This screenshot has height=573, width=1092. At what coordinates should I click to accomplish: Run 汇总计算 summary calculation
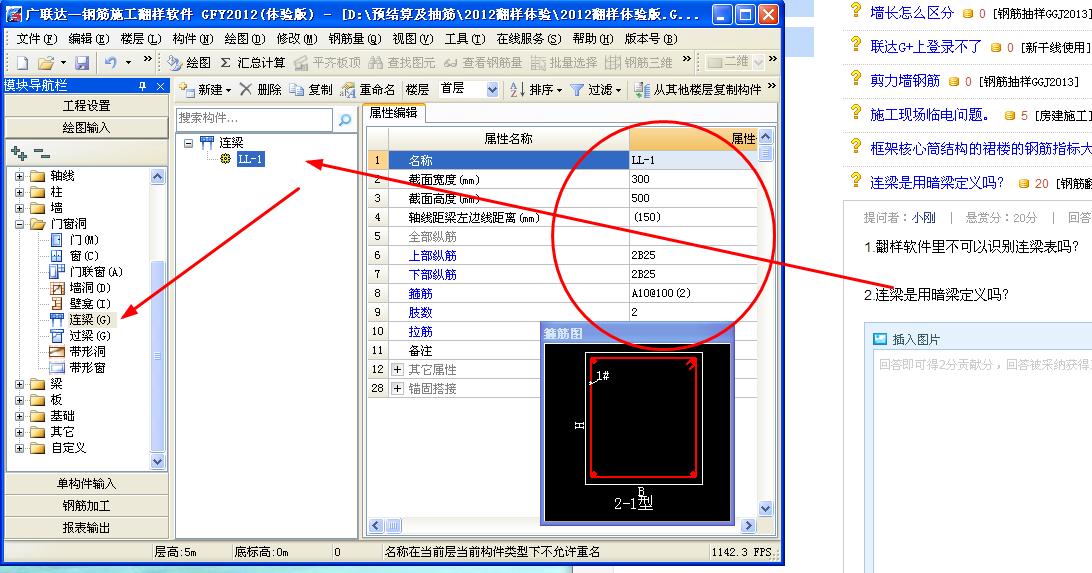253,63
